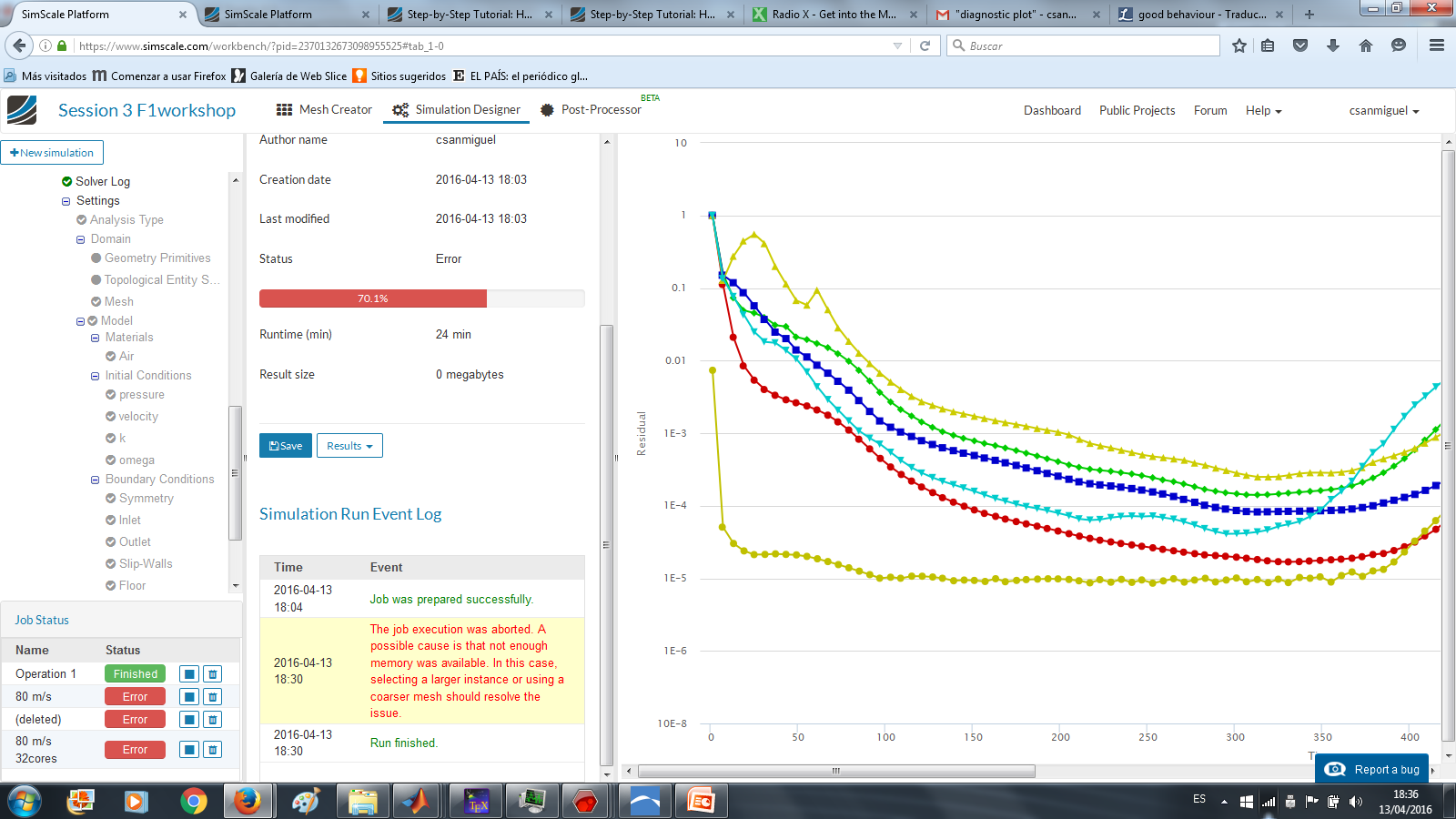The width and height of the screenshot is (1456, 819).
Task: Delete the 80 m/s 32cores job
Action: [x=212, y=750]
